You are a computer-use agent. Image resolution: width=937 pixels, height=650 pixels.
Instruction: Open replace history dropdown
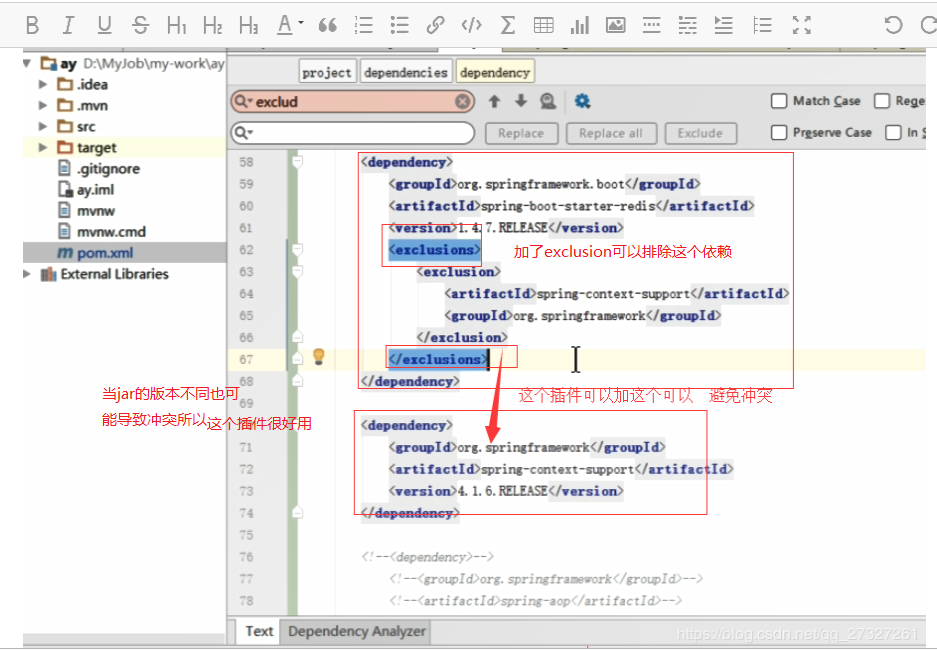tap(244, 133)
